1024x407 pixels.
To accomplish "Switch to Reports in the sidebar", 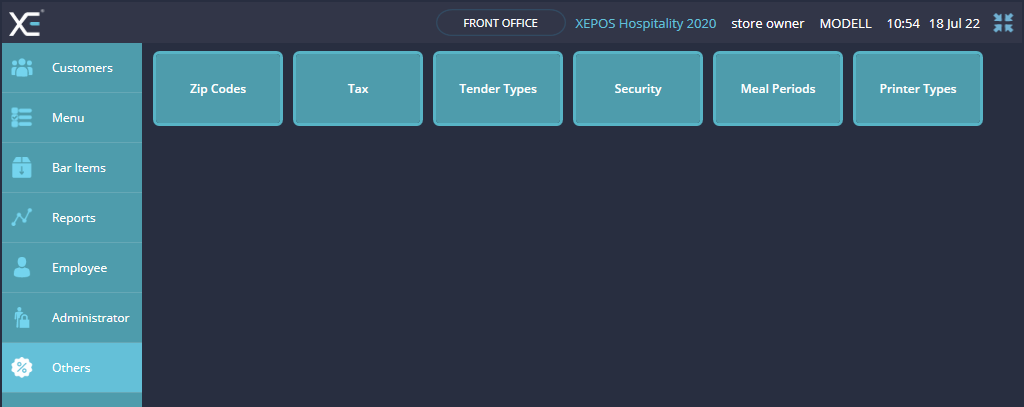I will (74, 218).
